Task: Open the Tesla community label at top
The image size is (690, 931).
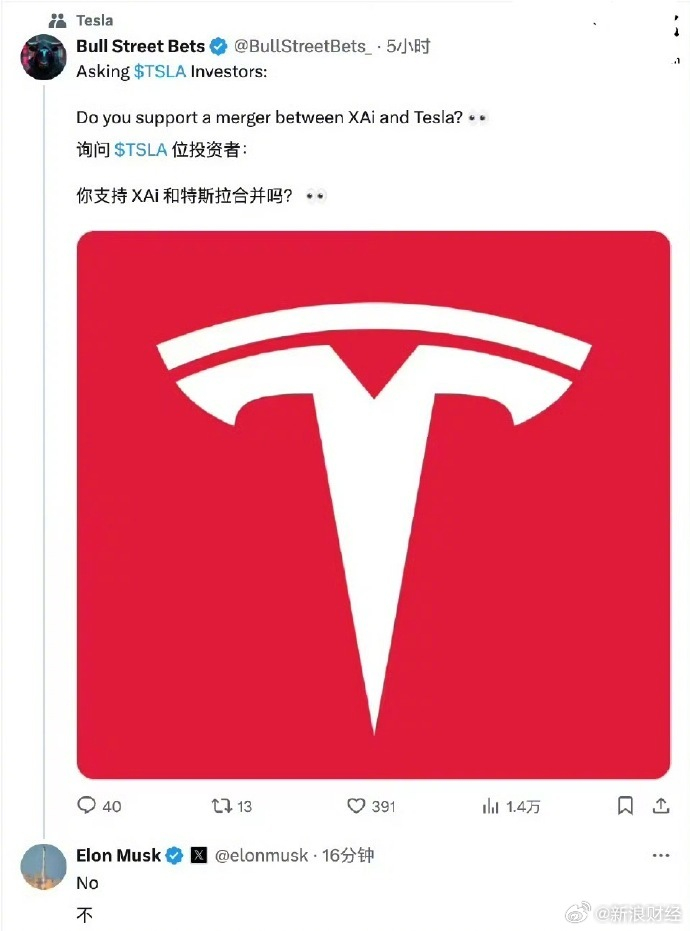Action: click(x=95, y=20)
